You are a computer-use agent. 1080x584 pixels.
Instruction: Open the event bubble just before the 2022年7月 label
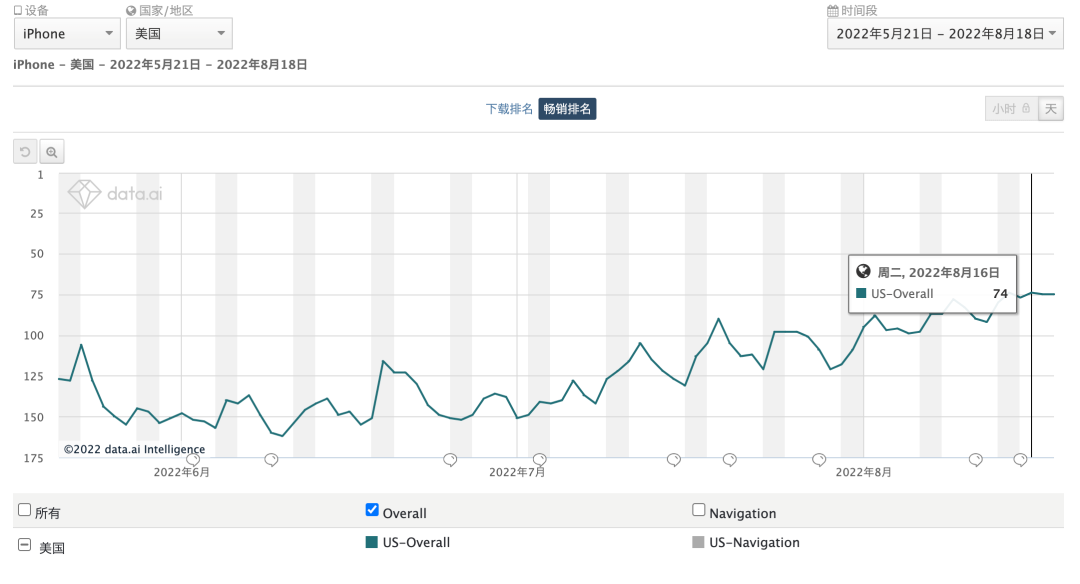[450, 459]
